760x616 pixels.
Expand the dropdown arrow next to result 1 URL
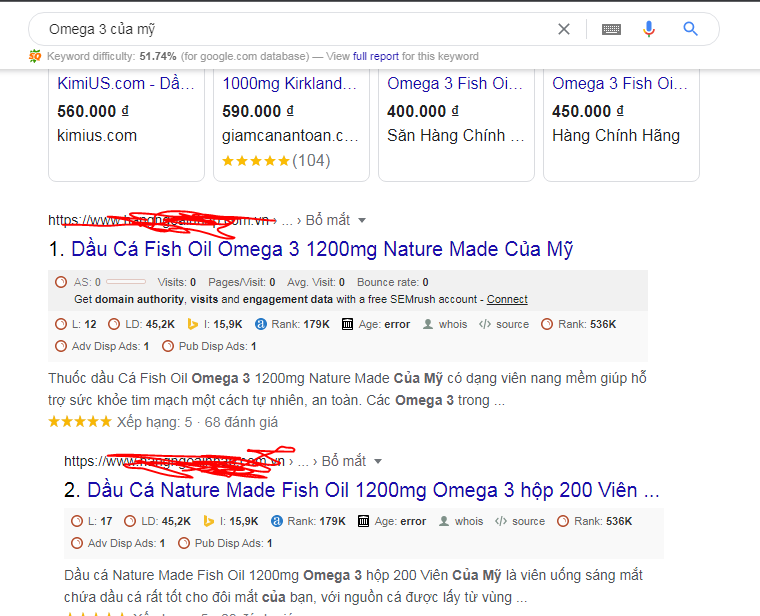pyautogui.click(x=362, y=221)
